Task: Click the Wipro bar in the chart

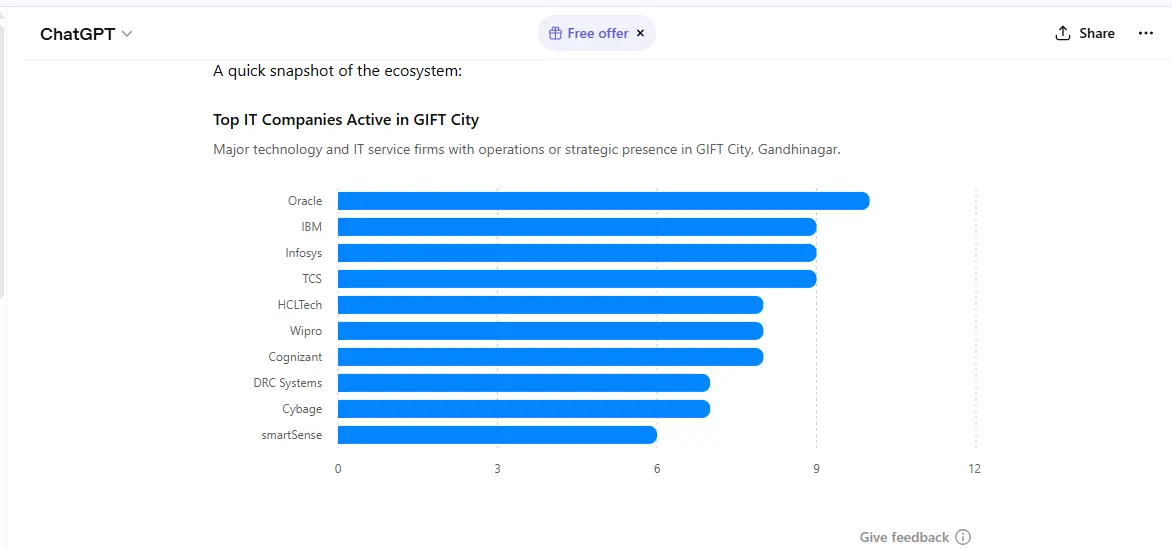Action: [550, 331]
